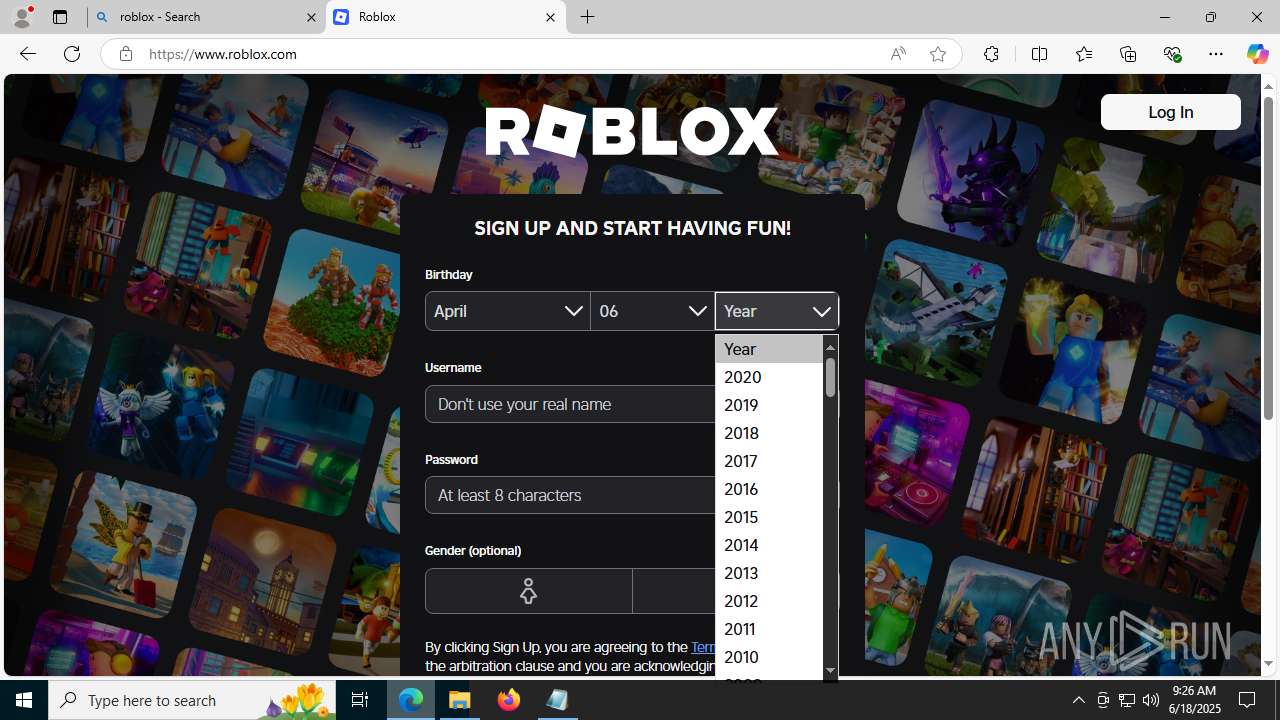View site information lock icon
The height and width of the screenshot is (720, 1280).
(125, 54)
